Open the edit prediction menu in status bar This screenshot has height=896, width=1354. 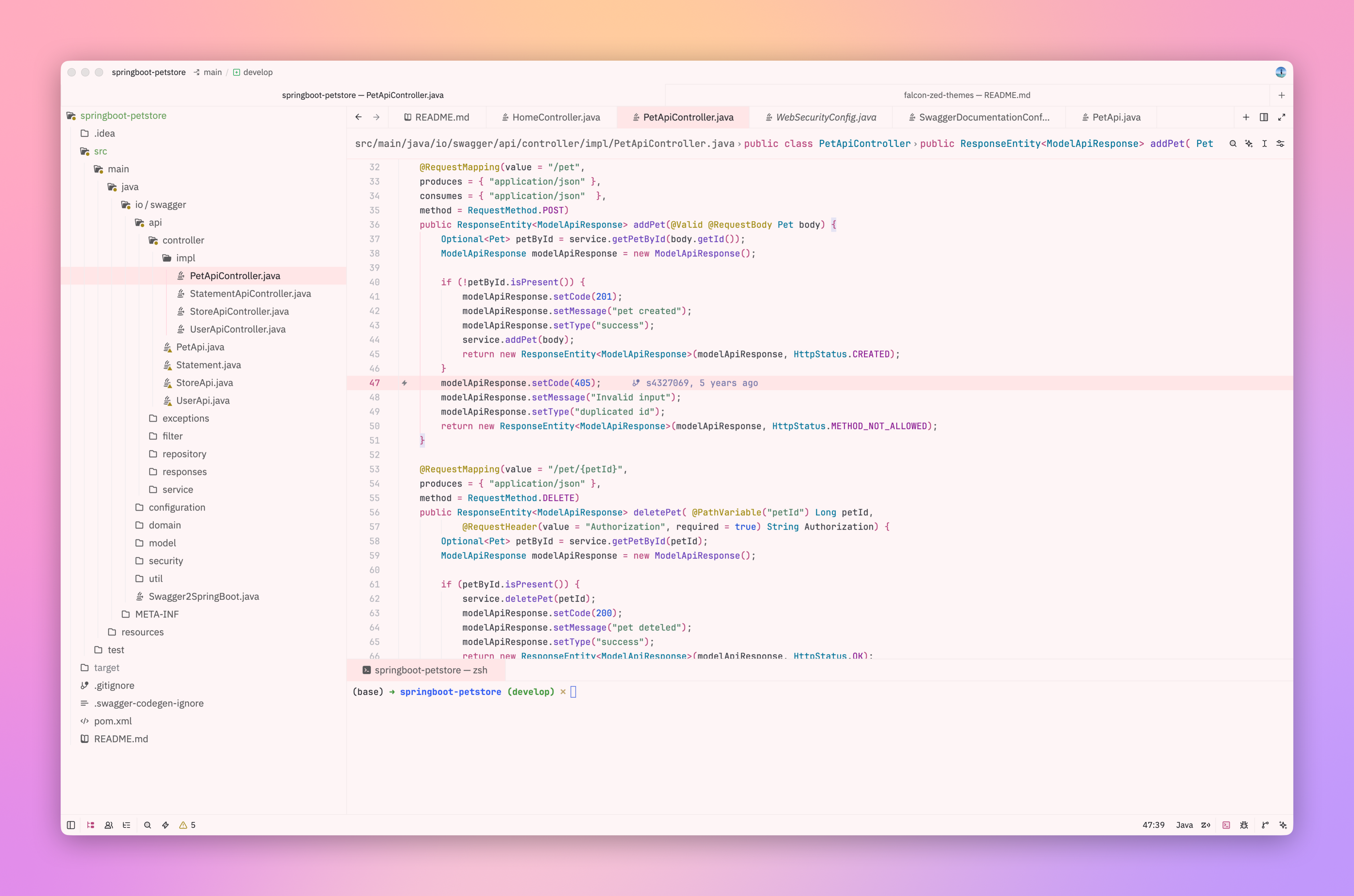[x=1206, y=824]
